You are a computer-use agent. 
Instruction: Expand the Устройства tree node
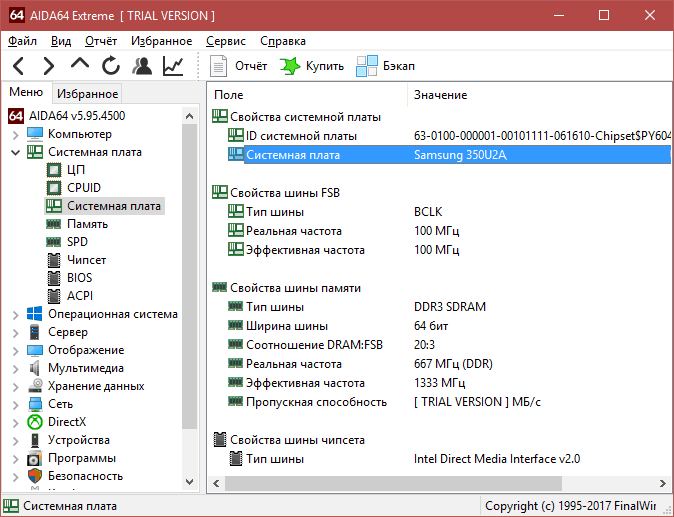point(15,441)
